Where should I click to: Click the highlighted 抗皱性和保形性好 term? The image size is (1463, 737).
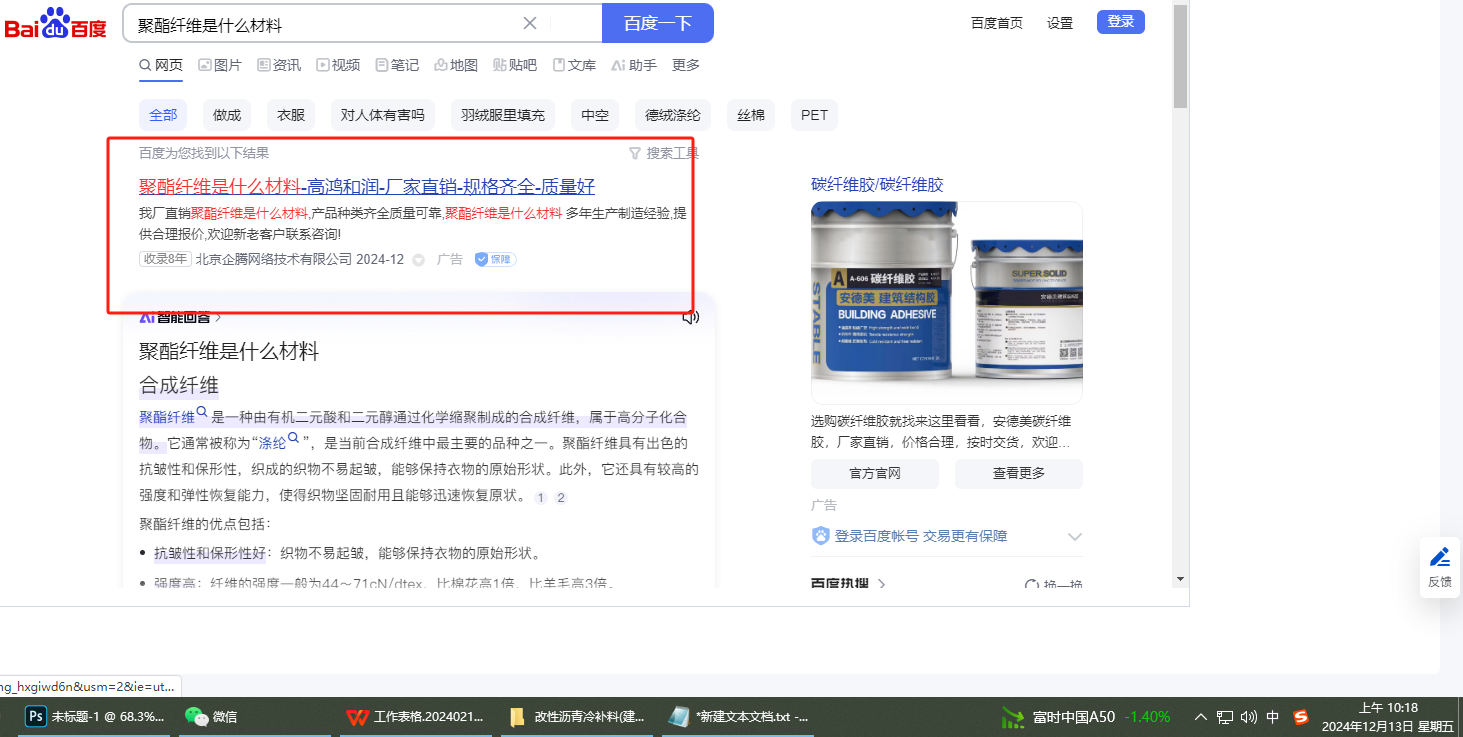[x=210, y=553]
